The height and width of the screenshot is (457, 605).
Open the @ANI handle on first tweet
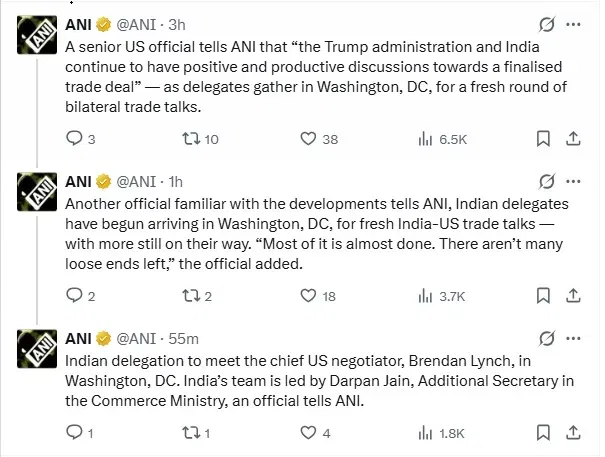[x=141, y=24]
